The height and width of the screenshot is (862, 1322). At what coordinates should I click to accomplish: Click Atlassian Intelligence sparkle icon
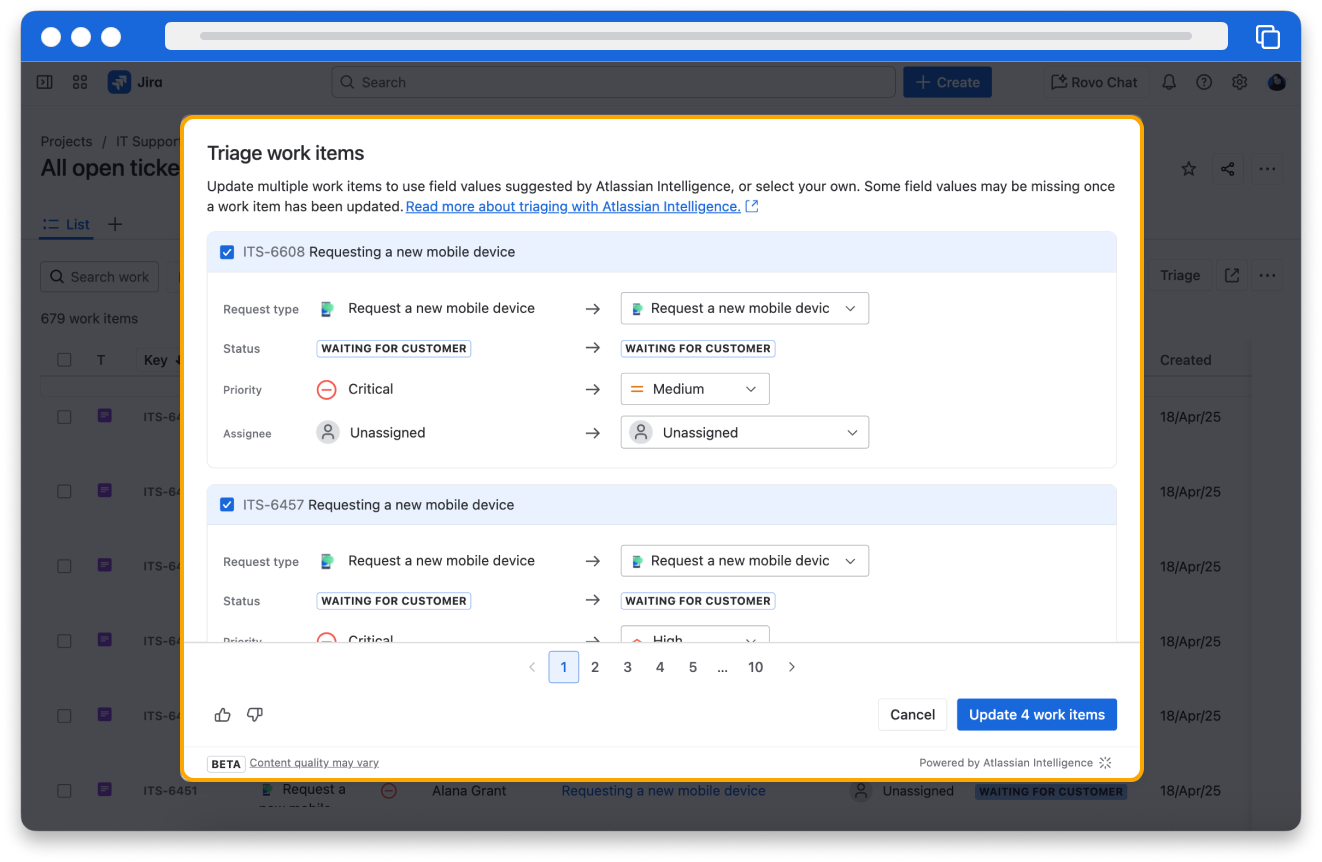pyautogui.click(x=1105, y=762)
